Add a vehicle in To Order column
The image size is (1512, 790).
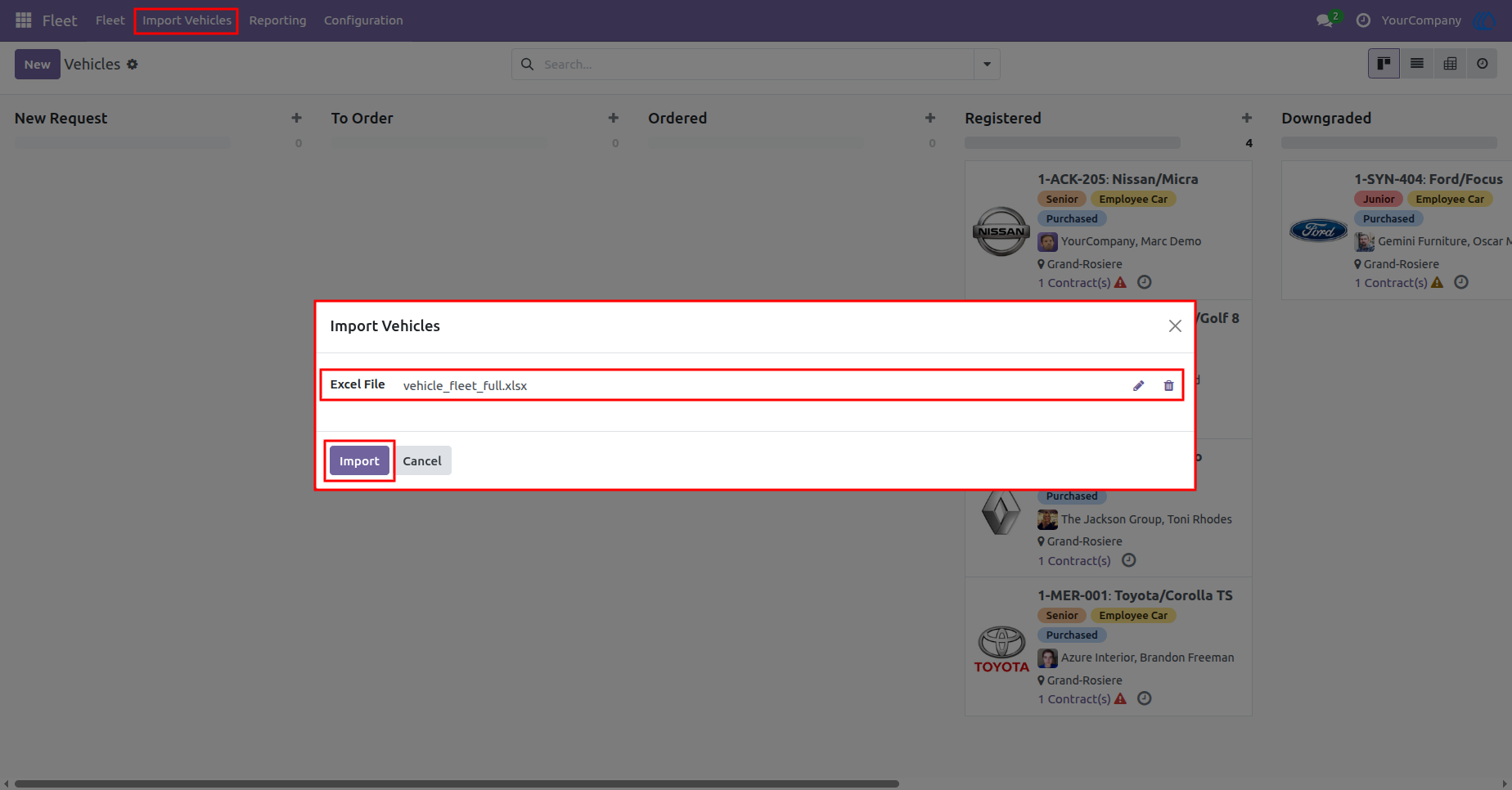pos(614,119)
